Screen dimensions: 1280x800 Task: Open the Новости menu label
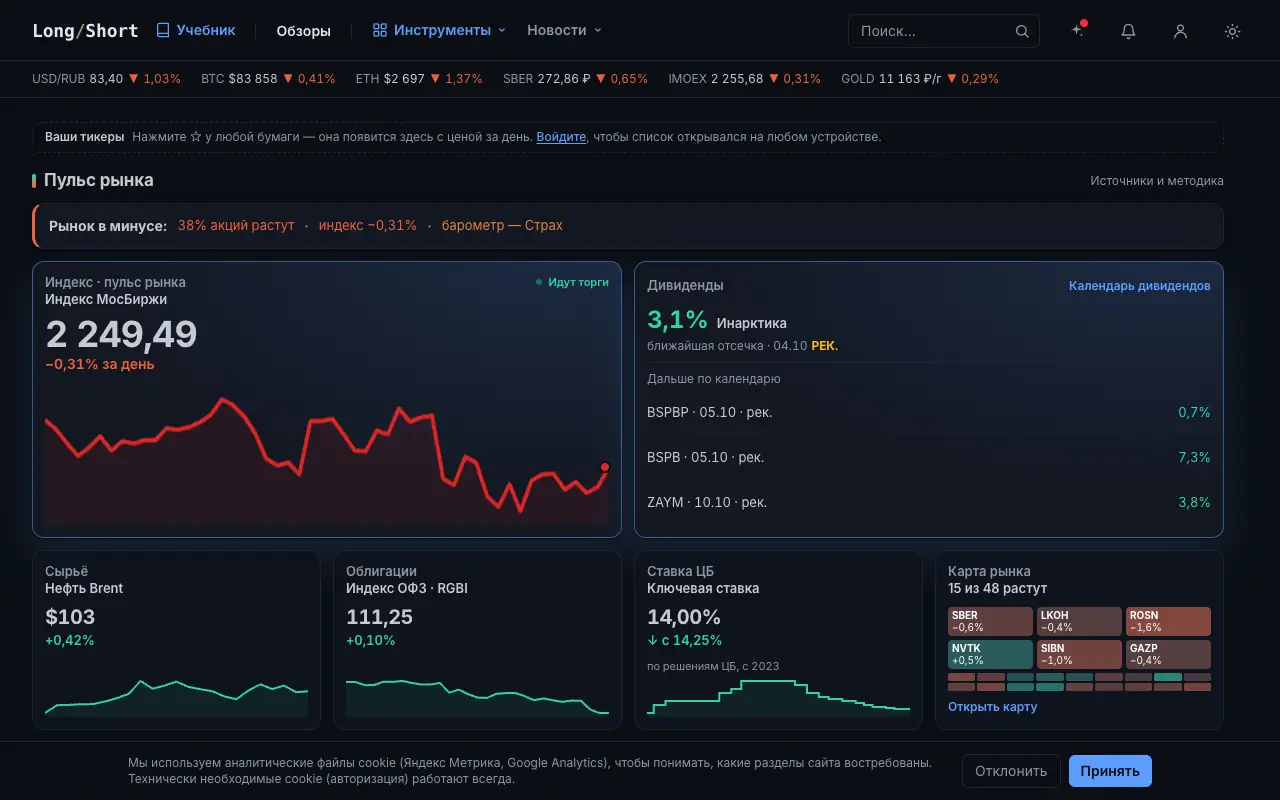557,30
